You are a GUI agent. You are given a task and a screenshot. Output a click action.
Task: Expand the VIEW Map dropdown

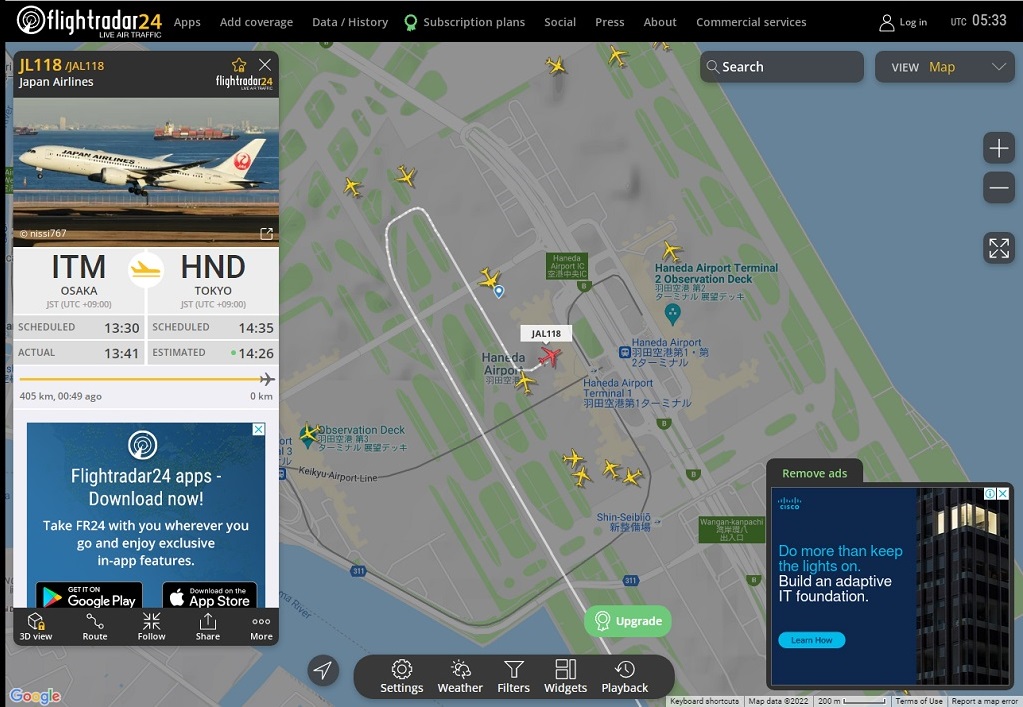[x=945, y=67]
